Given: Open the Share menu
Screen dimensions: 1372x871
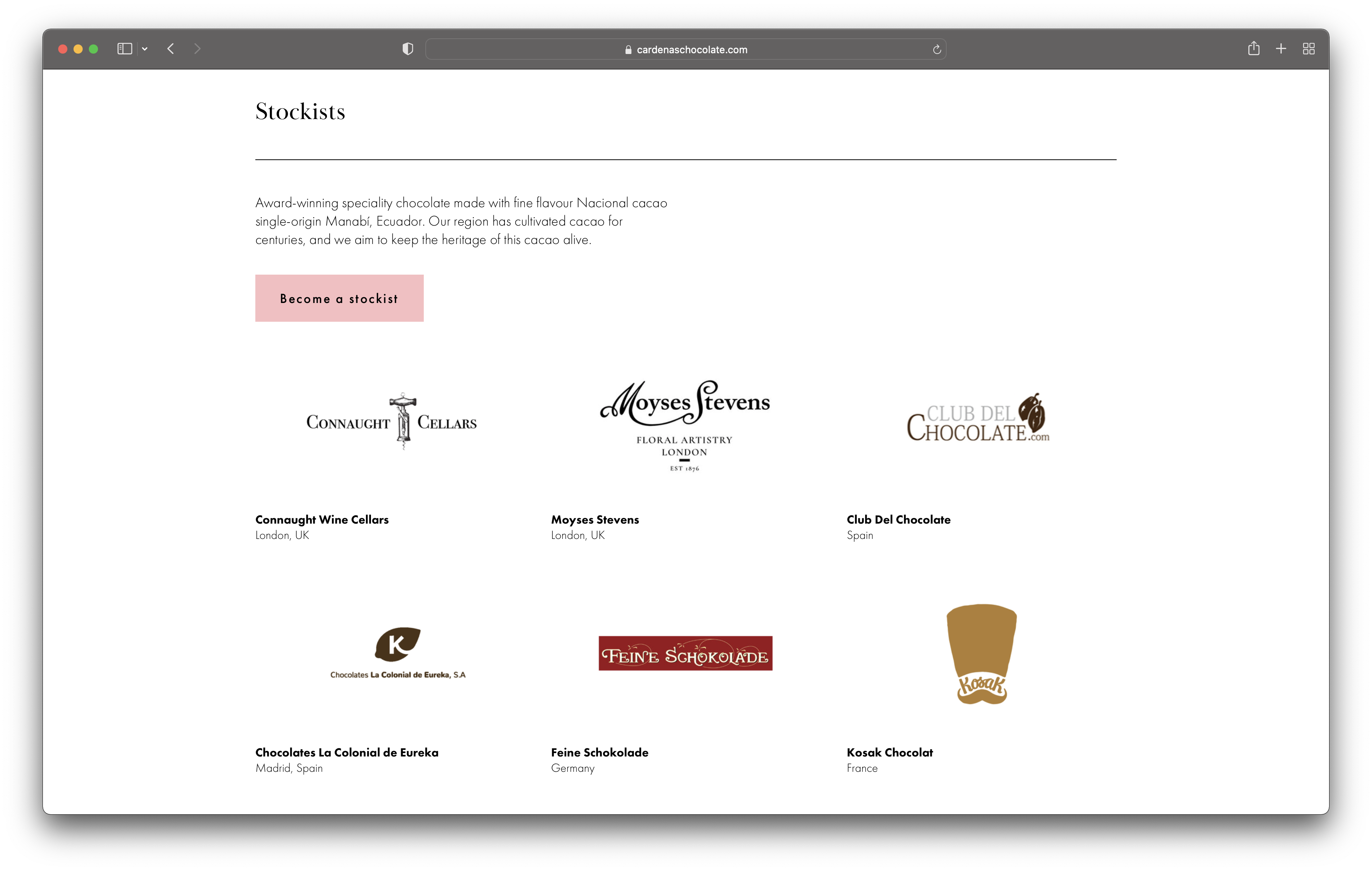Looking at the screenshot, I should tap(1253, 49).
